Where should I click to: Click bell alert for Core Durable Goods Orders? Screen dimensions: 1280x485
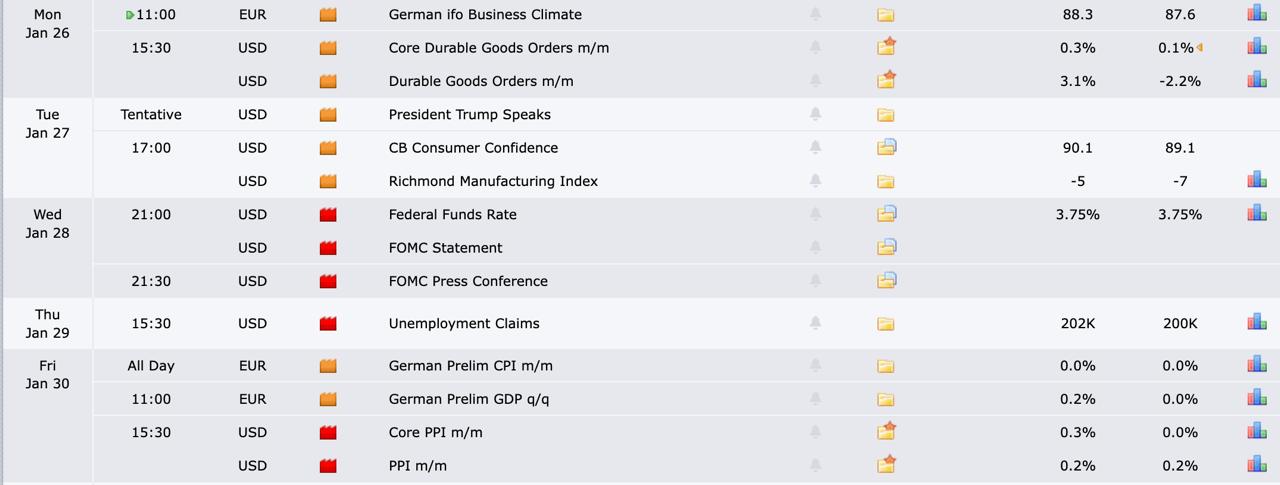pyautogui.click(x=815, y=47)
